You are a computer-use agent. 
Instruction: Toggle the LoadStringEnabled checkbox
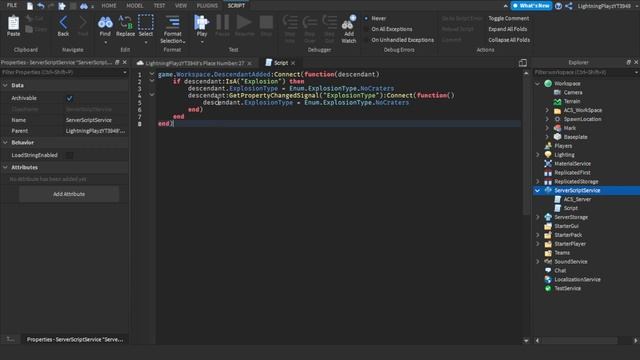[x=69, y=155]
